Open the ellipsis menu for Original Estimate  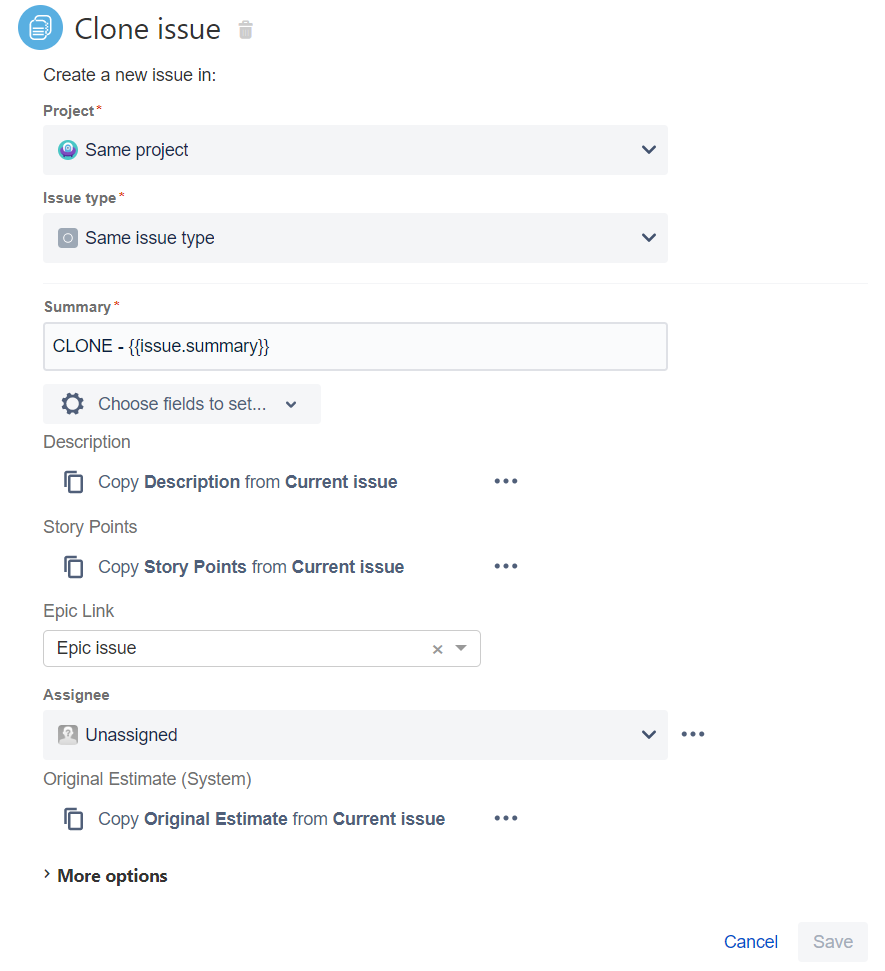point(506,819)
